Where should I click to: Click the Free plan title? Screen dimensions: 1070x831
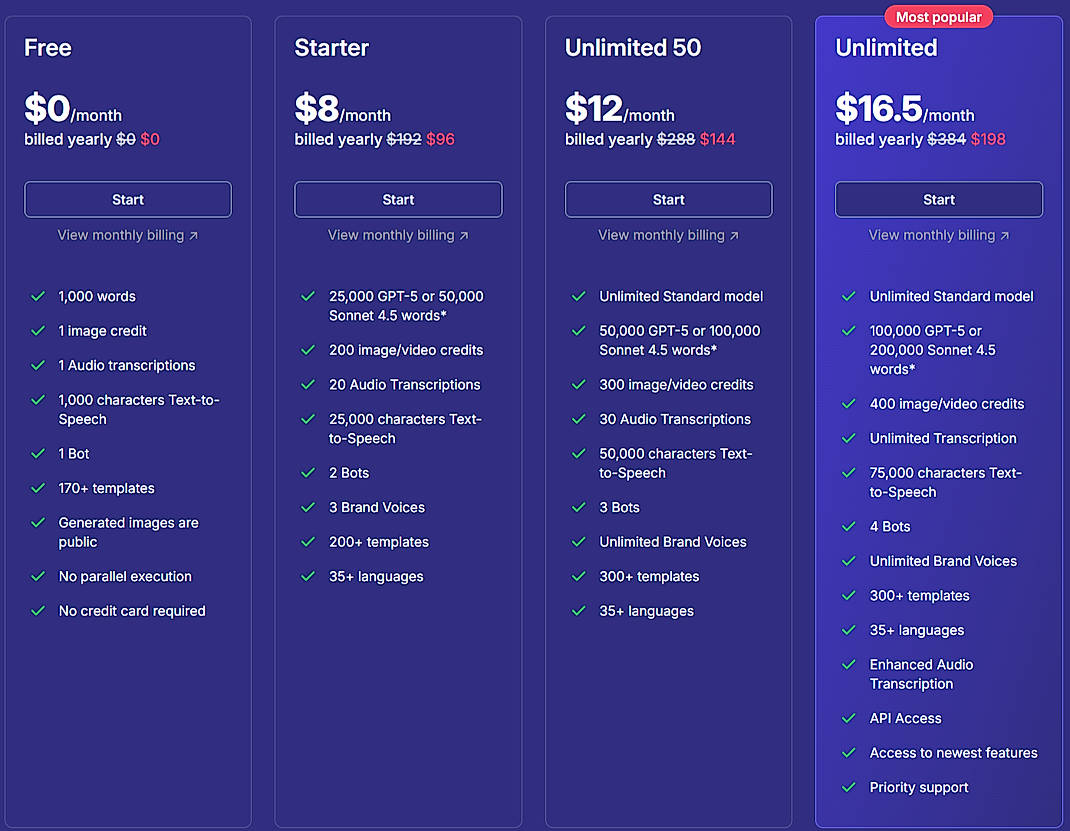(x=48, y=48)
